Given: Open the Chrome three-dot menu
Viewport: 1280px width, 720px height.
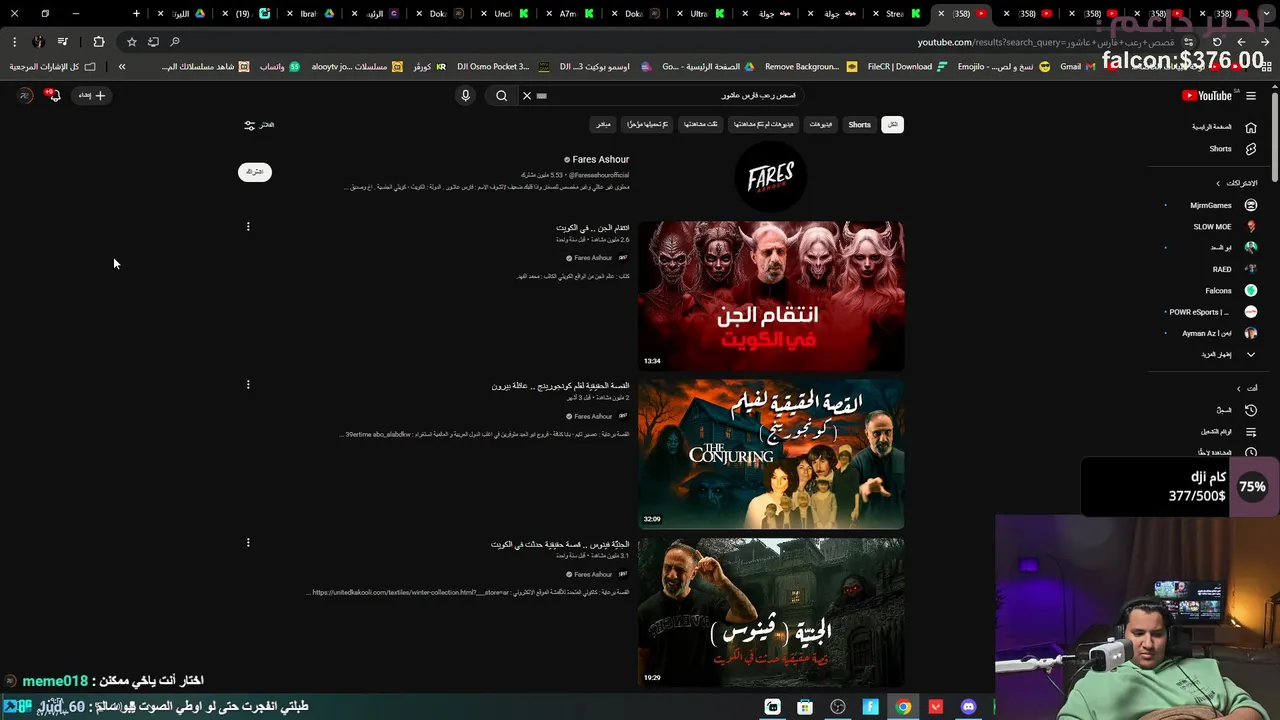Looking at the screenshot, I should point(14,42).
